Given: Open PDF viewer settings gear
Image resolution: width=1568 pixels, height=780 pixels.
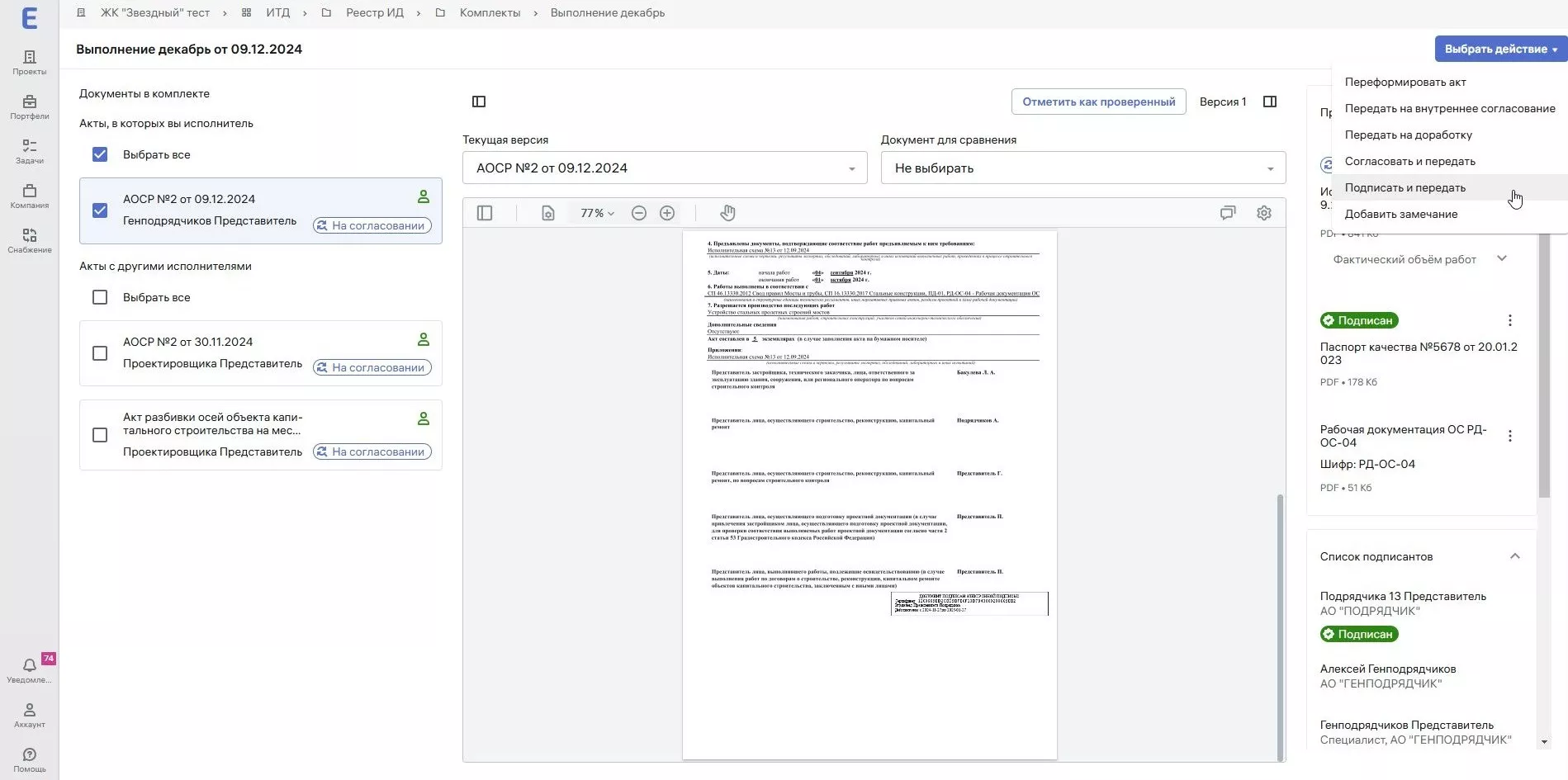Looking at the screenshot, I should click(1263, 213).
